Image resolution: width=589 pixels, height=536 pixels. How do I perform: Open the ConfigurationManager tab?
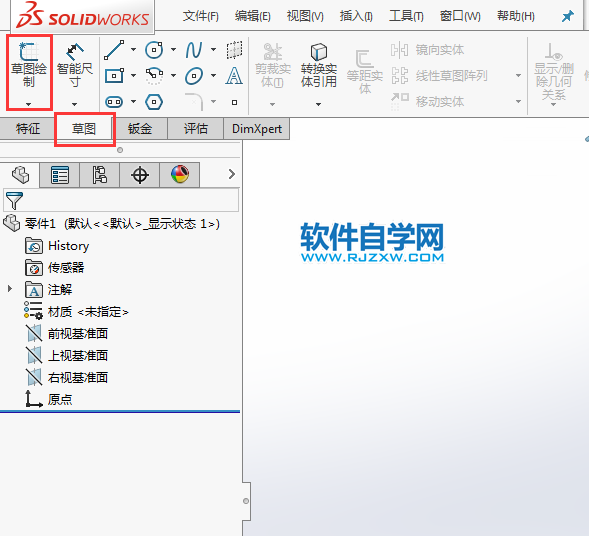[100, 175]
